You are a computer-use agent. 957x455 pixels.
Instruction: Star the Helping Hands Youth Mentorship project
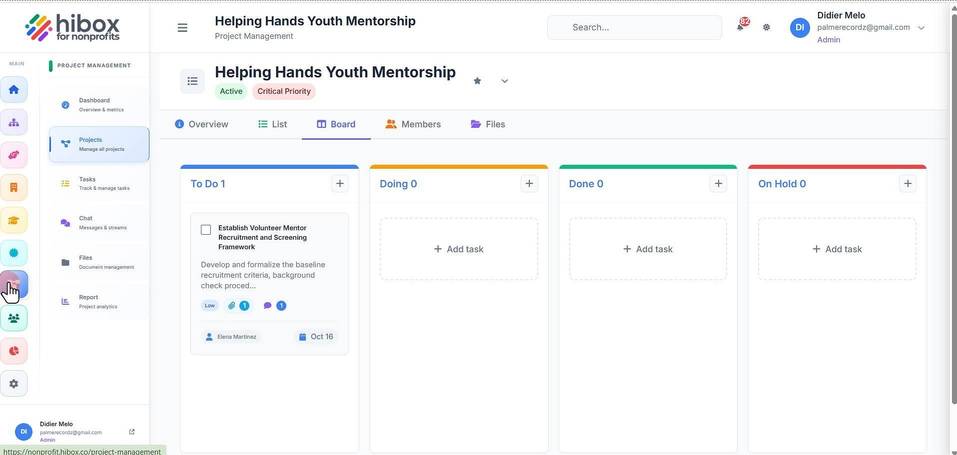click(477, 81)
